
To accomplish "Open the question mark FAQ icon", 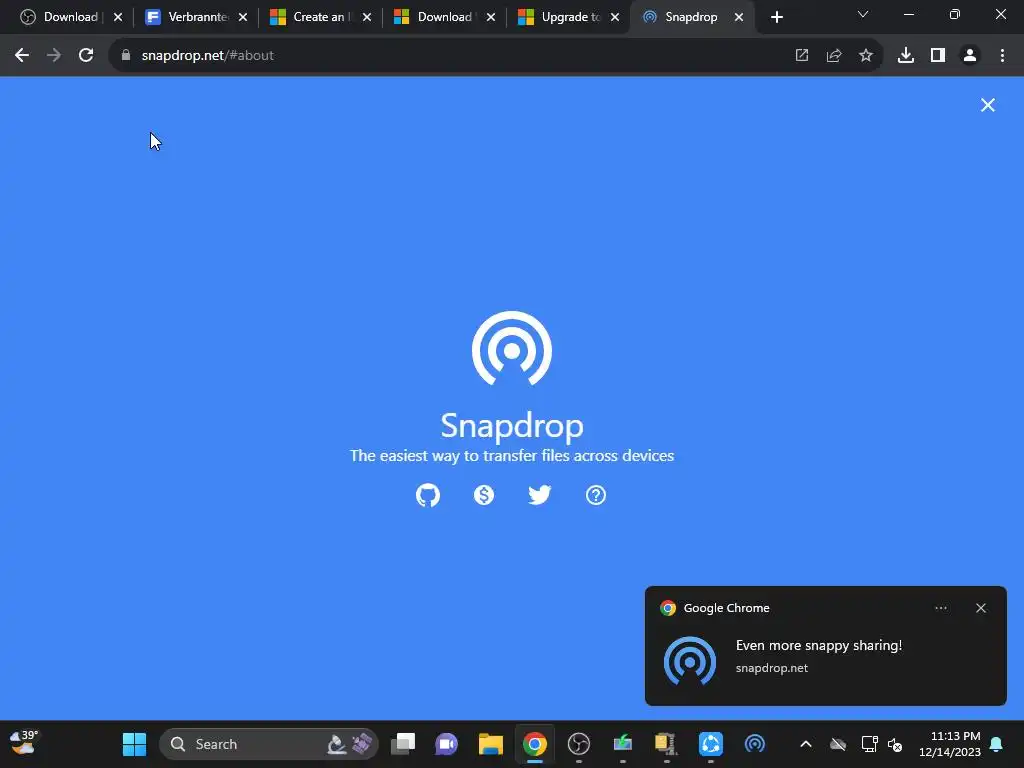I will pyautogui.click(x=596, y=495).
